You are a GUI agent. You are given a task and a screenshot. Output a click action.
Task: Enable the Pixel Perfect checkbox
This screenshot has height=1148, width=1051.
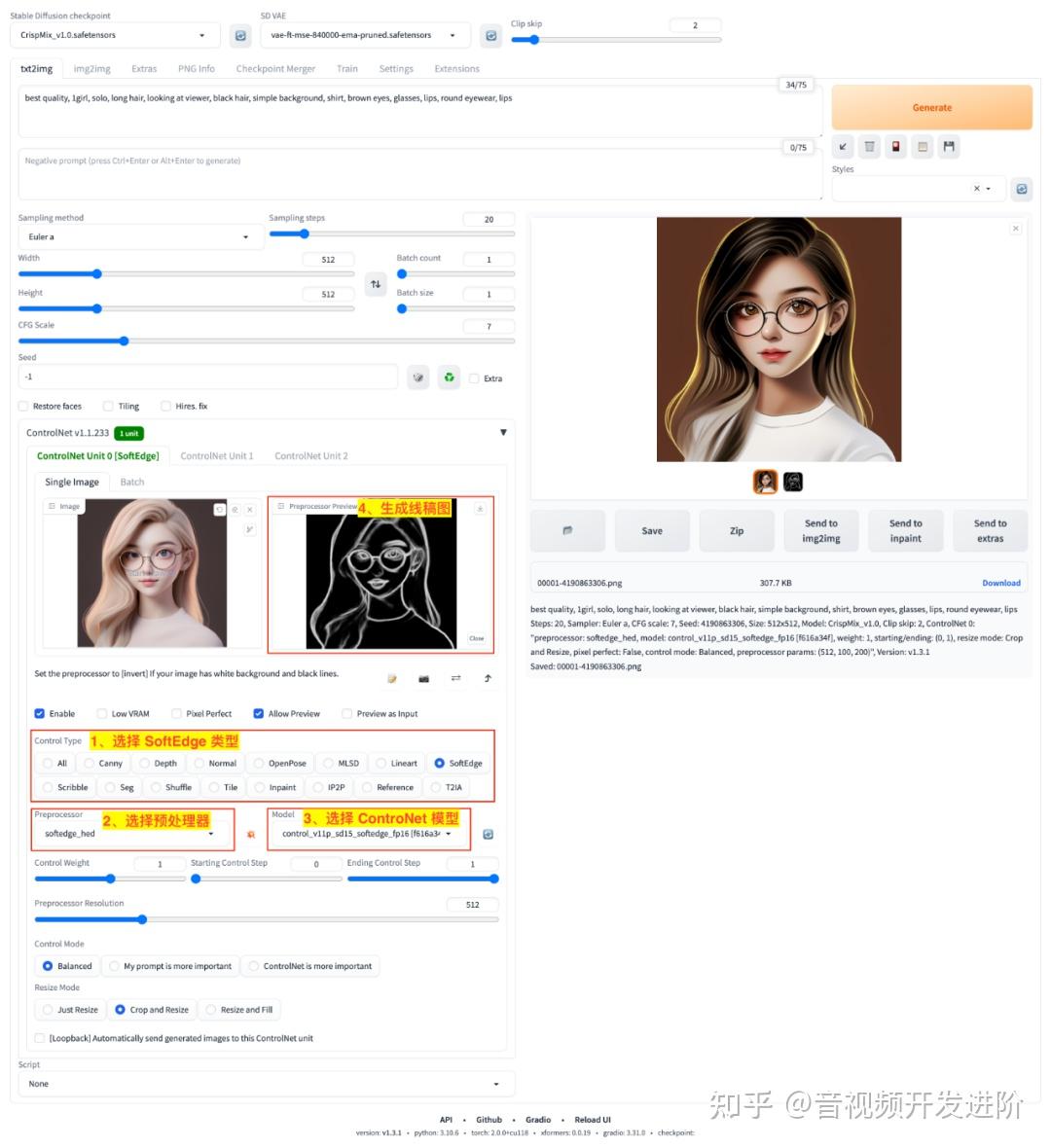[177, 713]
